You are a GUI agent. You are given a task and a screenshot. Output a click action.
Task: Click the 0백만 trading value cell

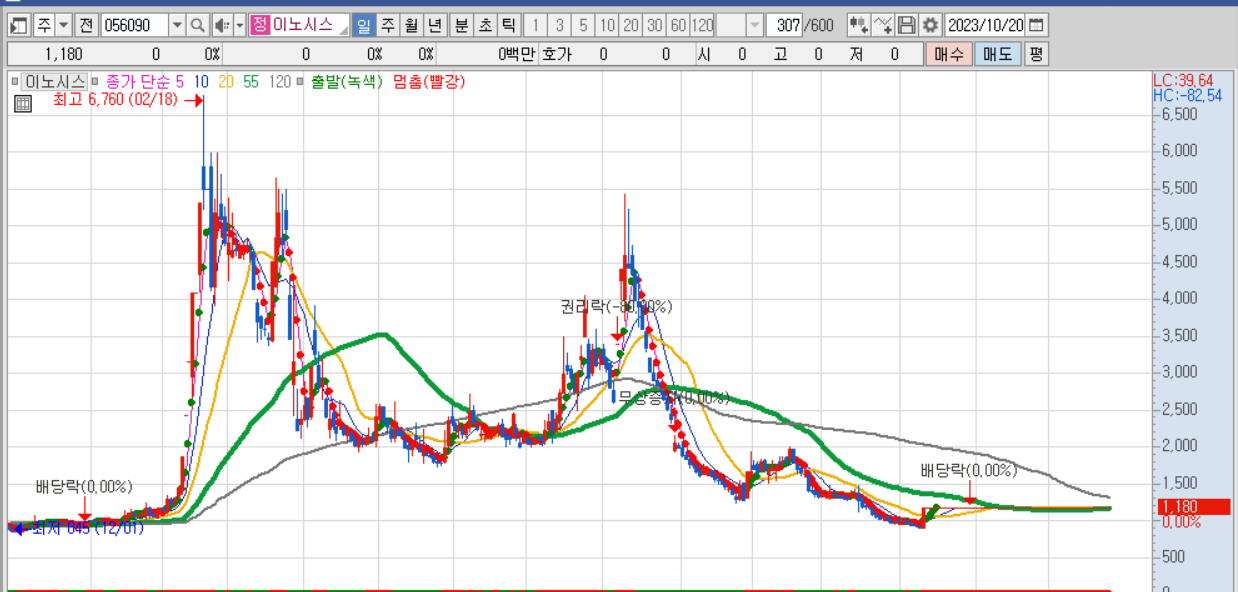pyautogui.click(x=517, y=54)
